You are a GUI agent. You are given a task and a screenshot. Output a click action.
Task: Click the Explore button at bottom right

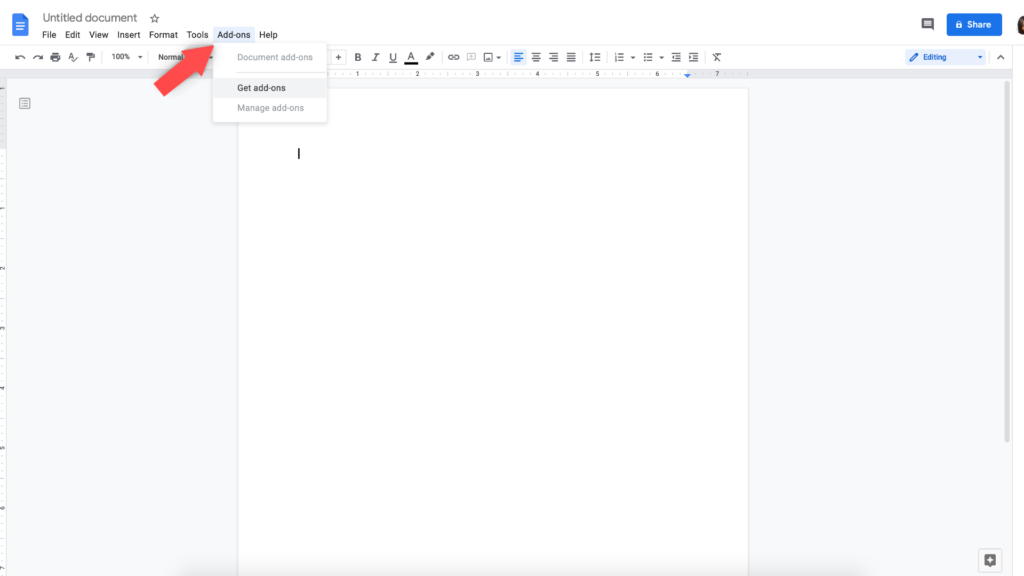[990, 560]
